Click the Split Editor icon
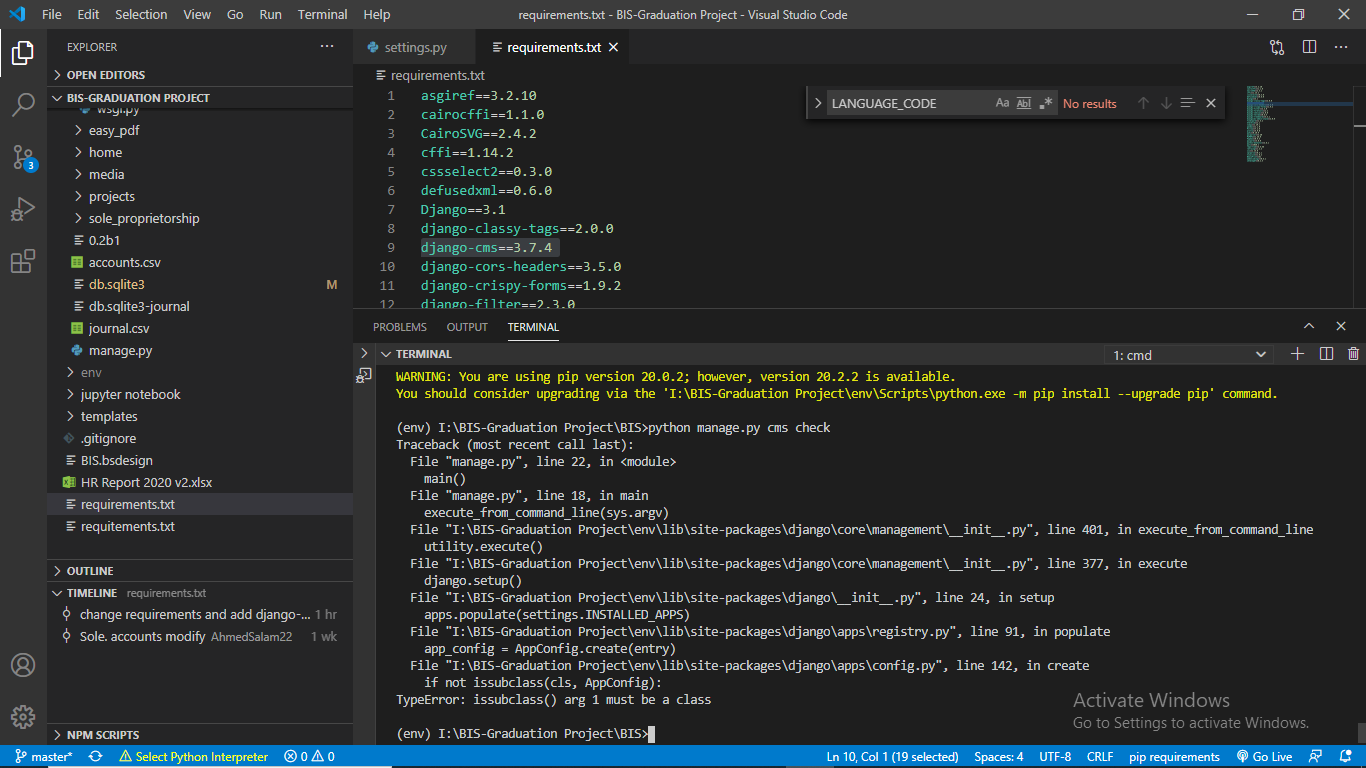Image resolution: width=1366 pixels, height=768 pixels. [1310, 47]
